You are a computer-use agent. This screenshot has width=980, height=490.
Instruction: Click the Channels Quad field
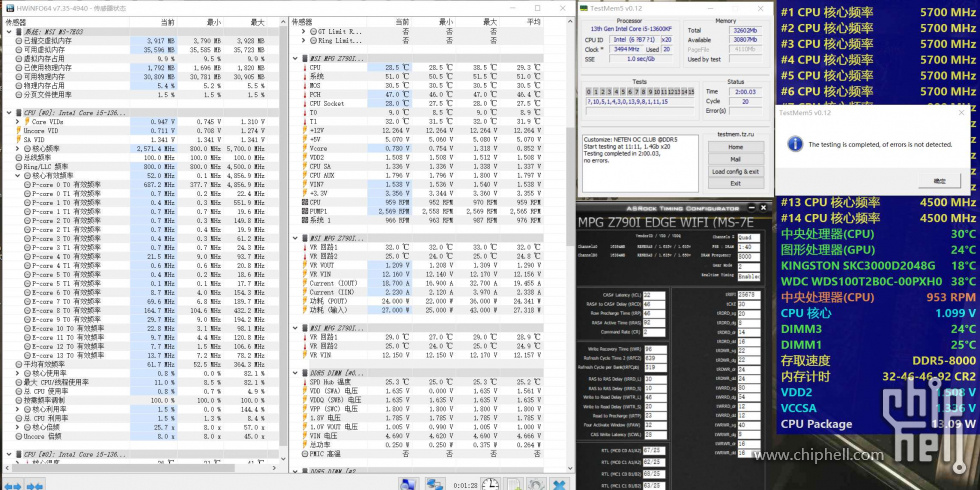click(x=748, y=238)
